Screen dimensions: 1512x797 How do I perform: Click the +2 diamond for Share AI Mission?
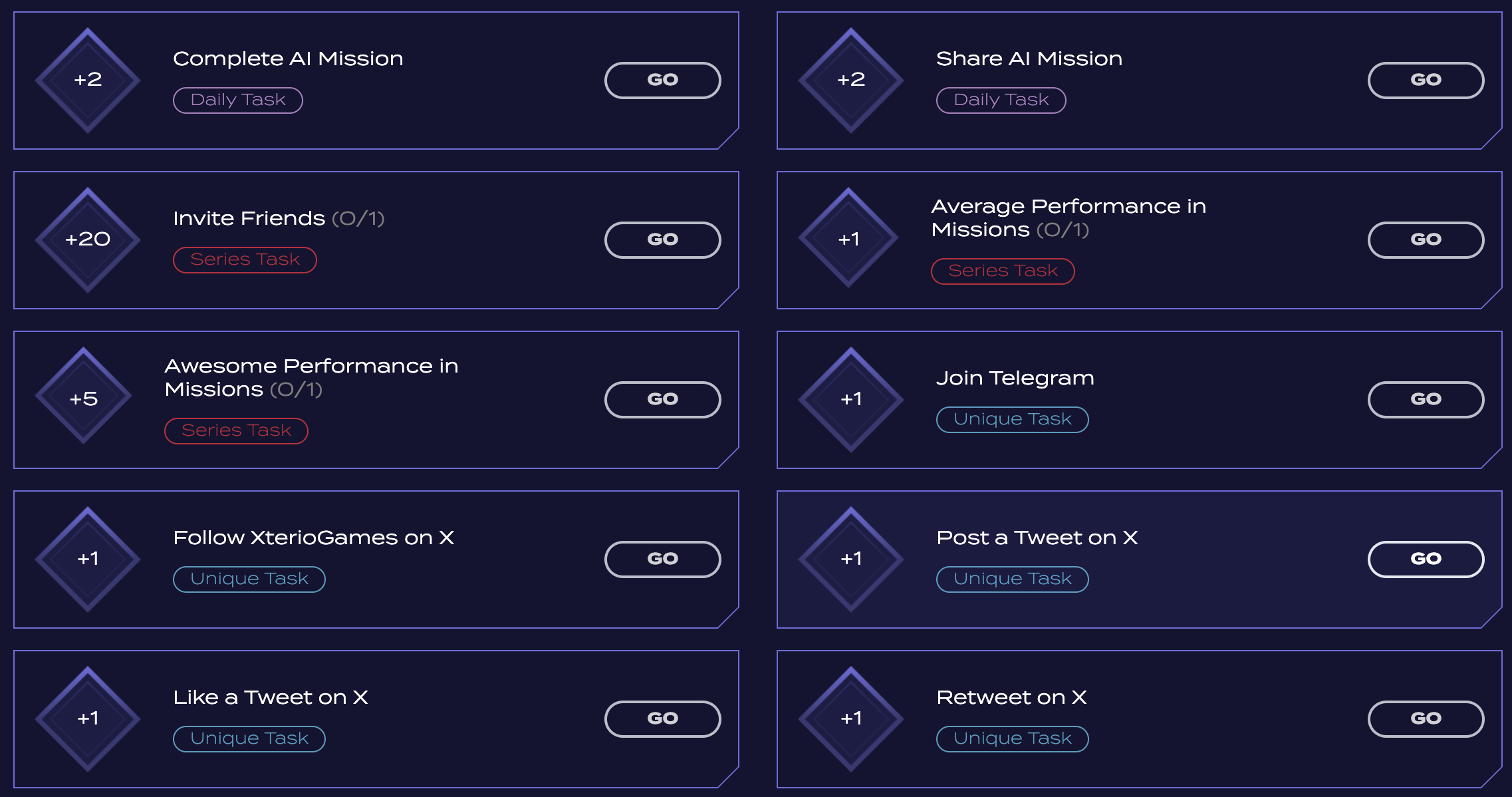(x=851, y=80)
